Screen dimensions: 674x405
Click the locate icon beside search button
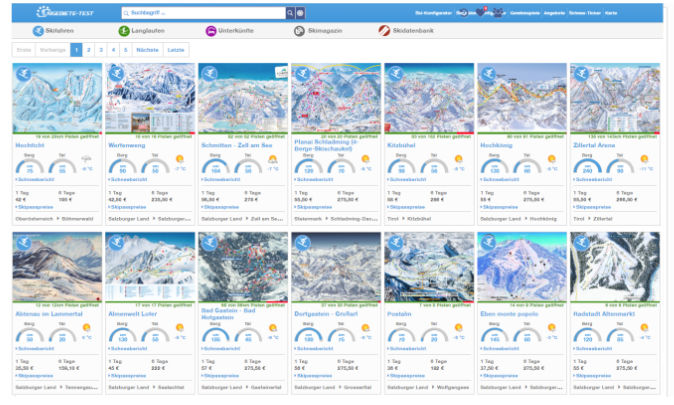click(300, 13)
